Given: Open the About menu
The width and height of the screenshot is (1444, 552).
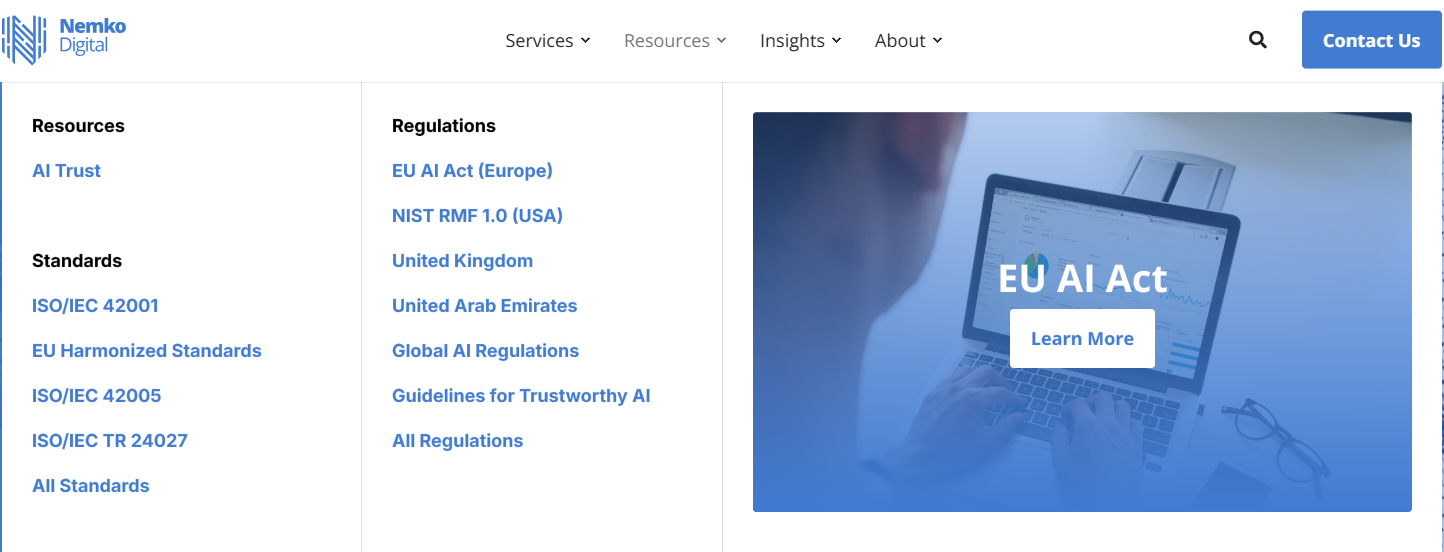Looking at the screenshot, I should point(908,41).
